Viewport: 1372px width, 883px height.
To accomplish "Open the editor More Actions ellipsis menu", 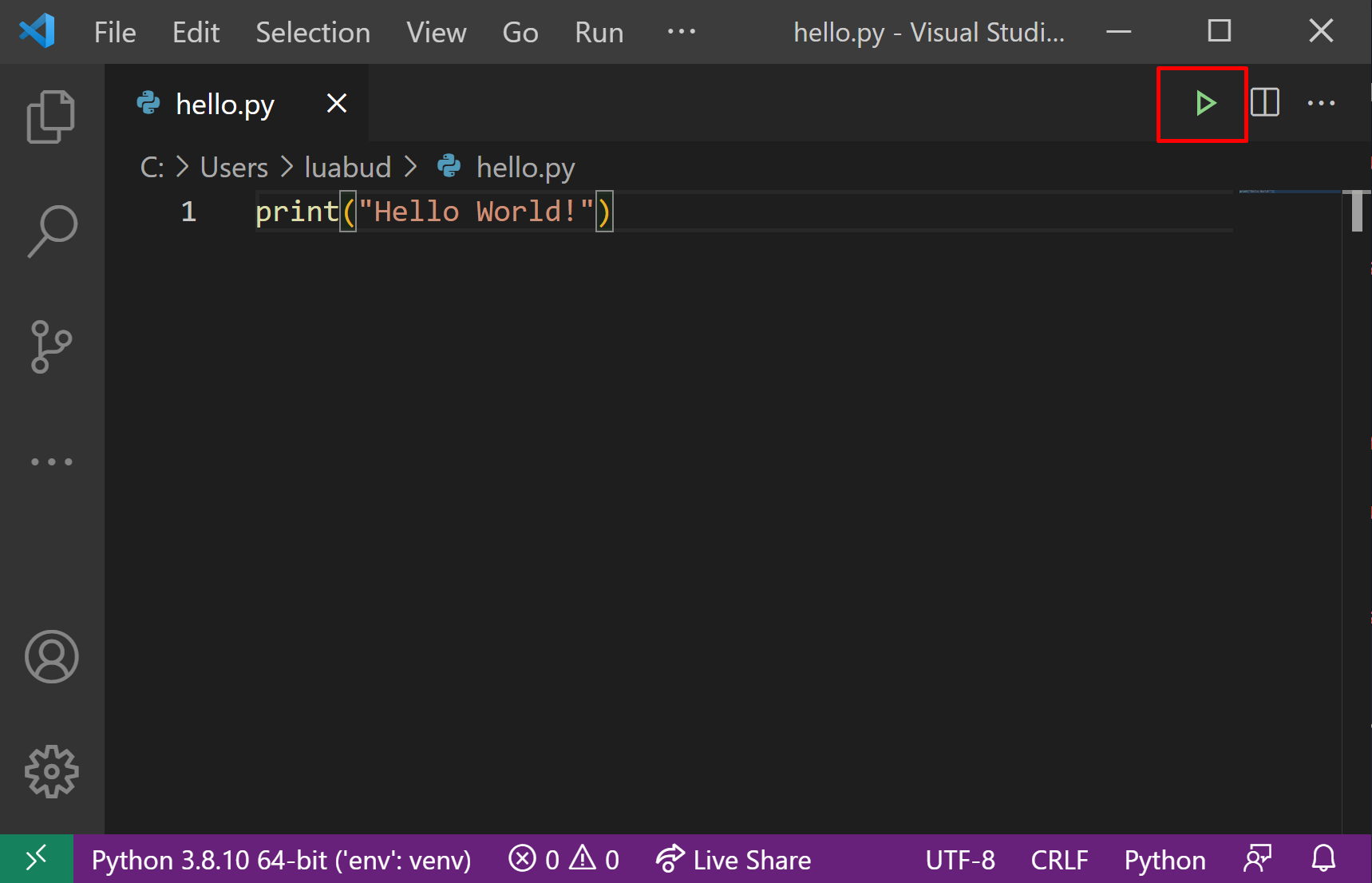I will [1321, 103].
